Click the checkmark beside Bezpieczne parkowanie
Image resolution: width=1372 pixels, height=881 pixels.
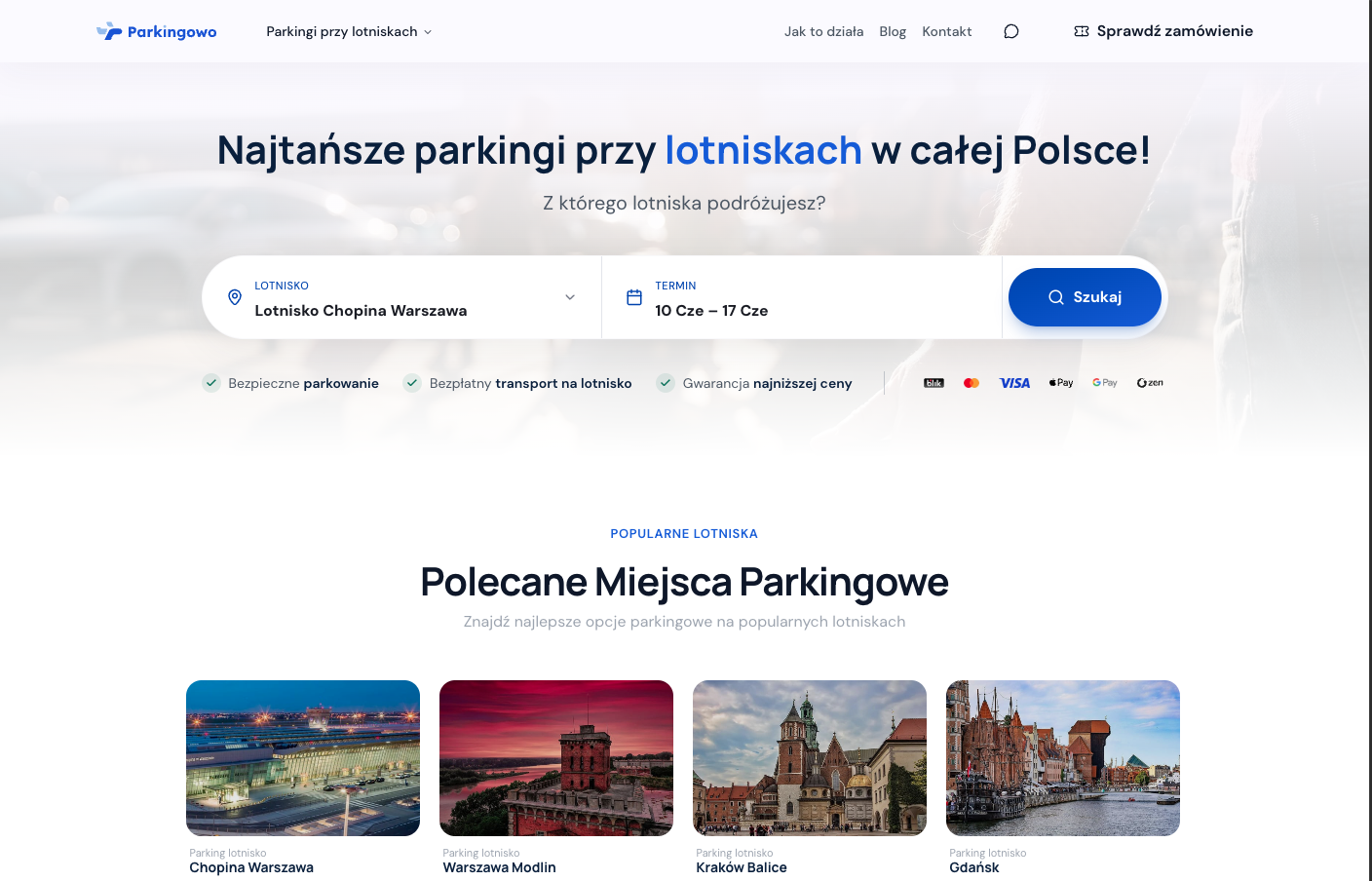tap(211, 383)
